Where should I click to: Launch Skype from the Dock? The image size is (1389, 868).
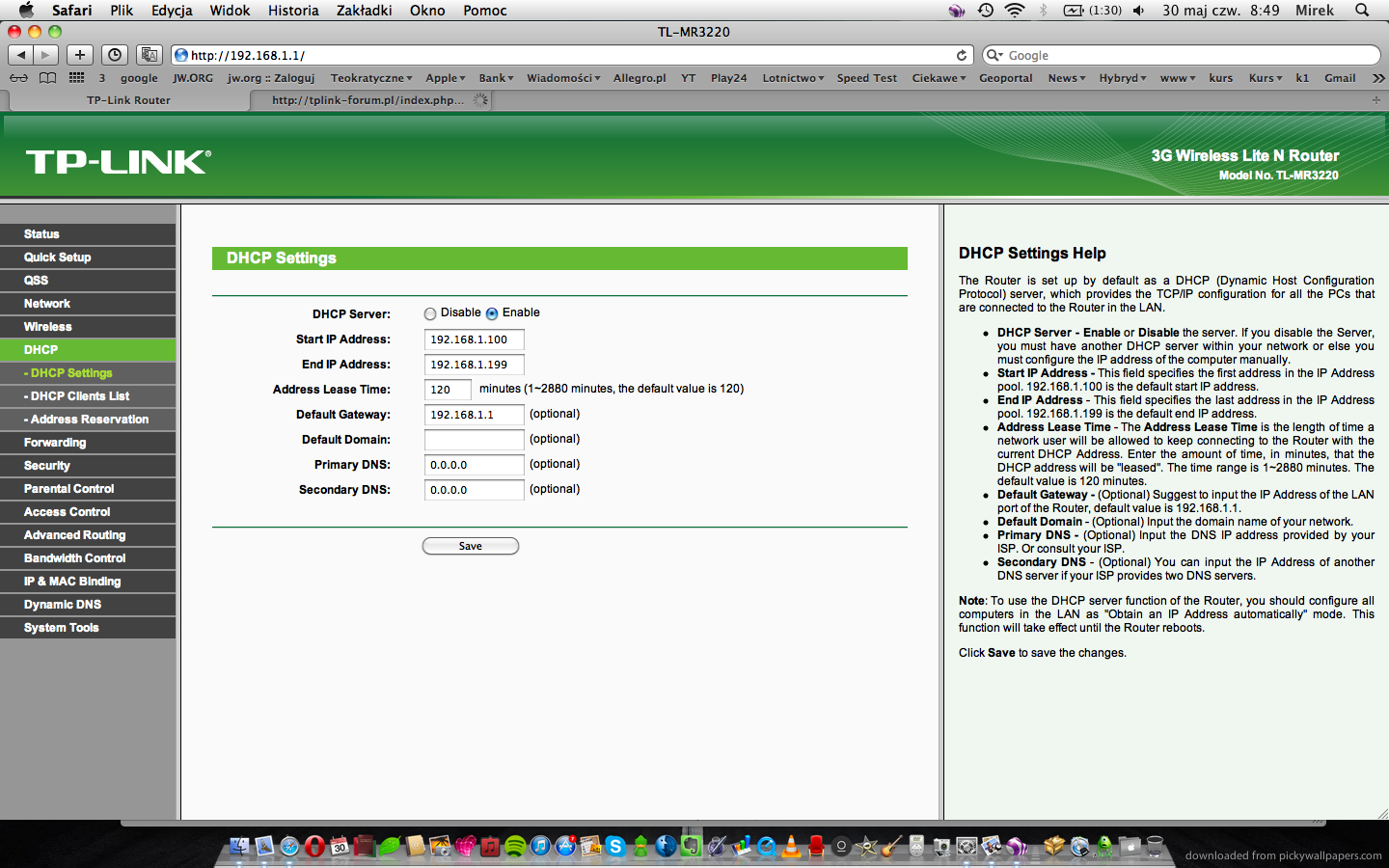[615, 846]
